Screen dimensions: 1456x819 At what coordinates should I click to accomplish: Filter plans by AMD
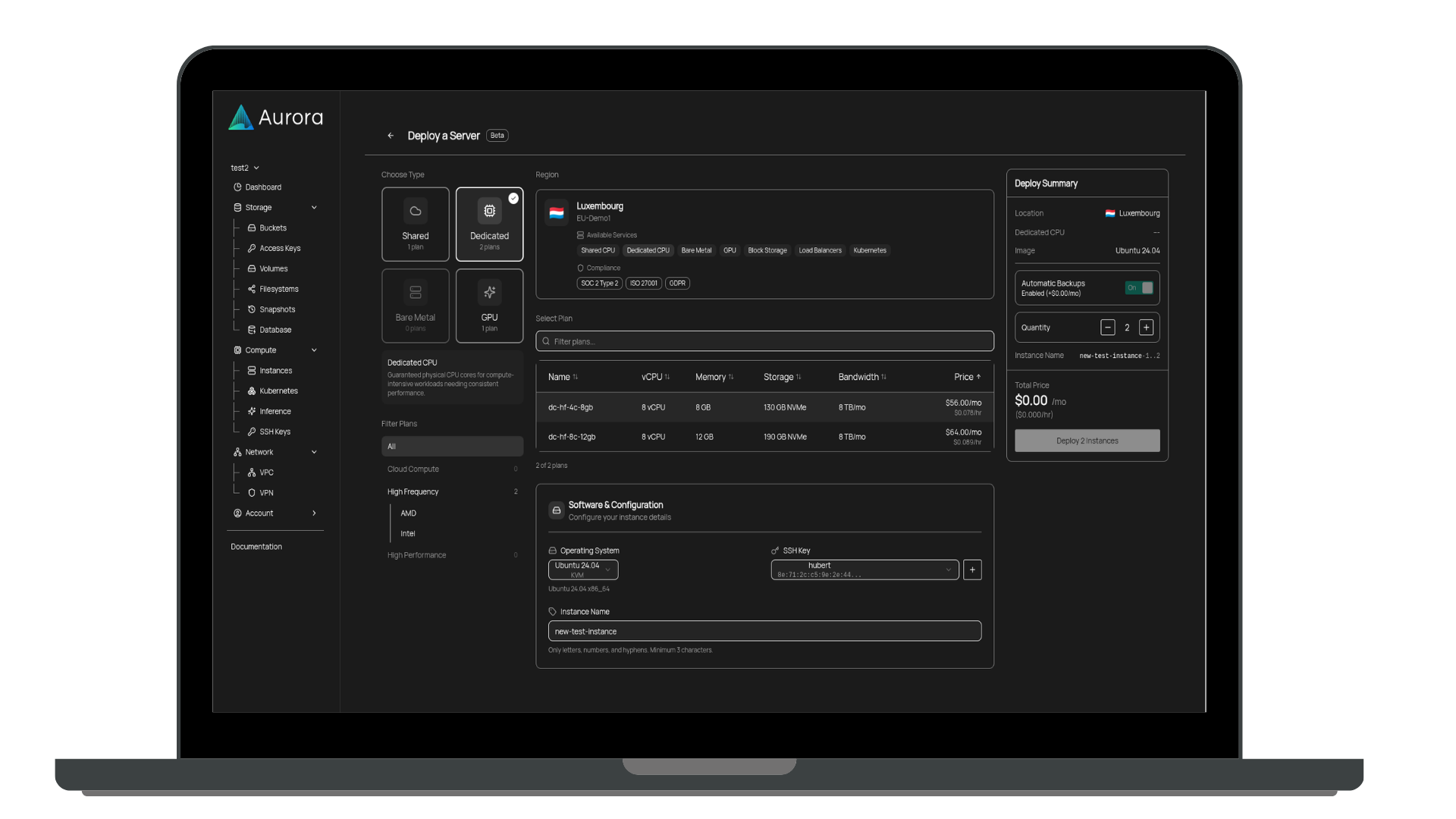[x=409, y=513]
